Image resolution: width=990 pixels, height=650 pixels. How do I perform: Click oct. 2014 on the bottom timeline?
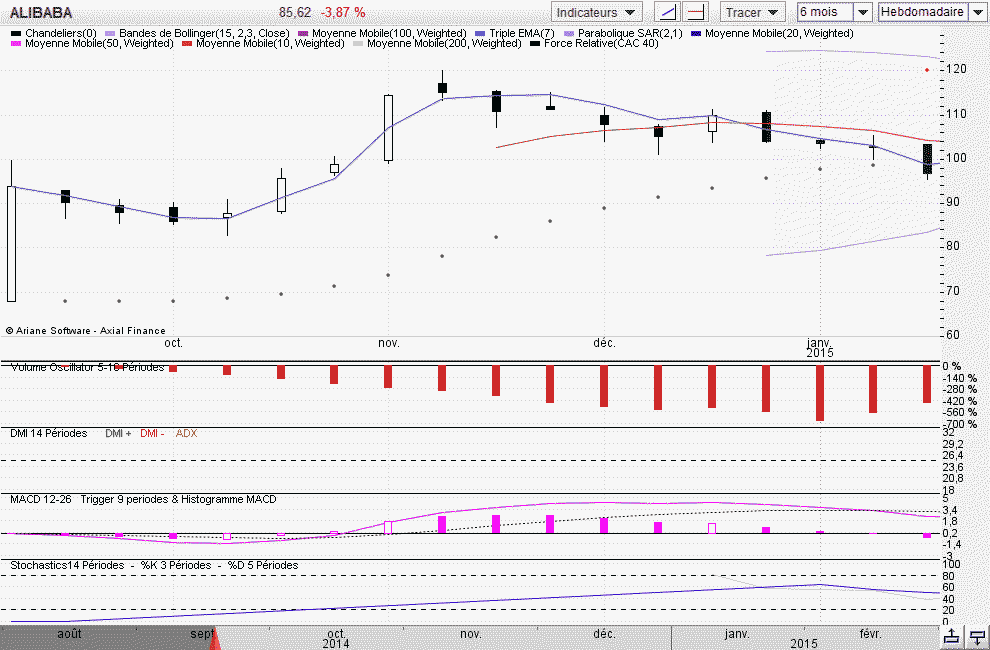[337, 638]
